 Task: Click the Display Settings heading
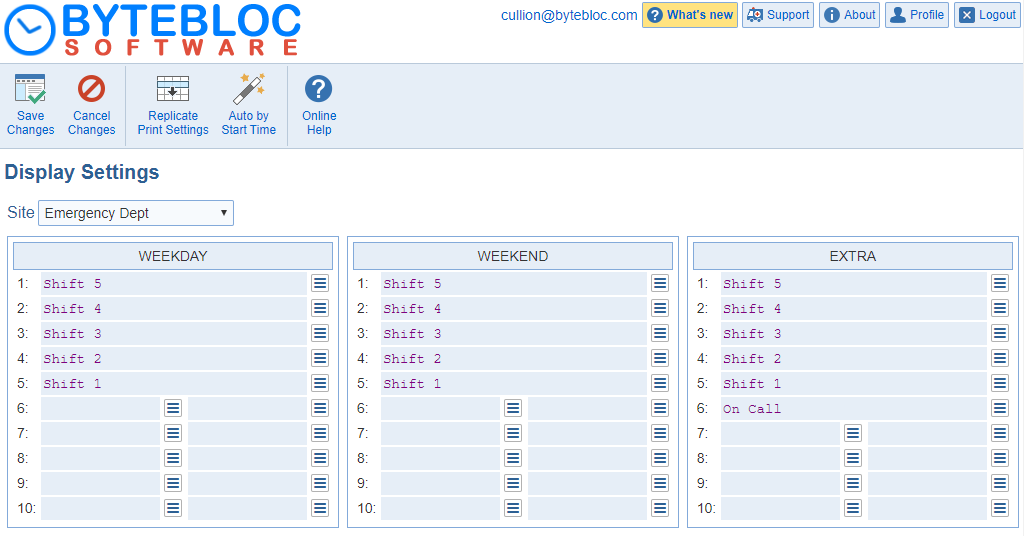coord(82,172)
